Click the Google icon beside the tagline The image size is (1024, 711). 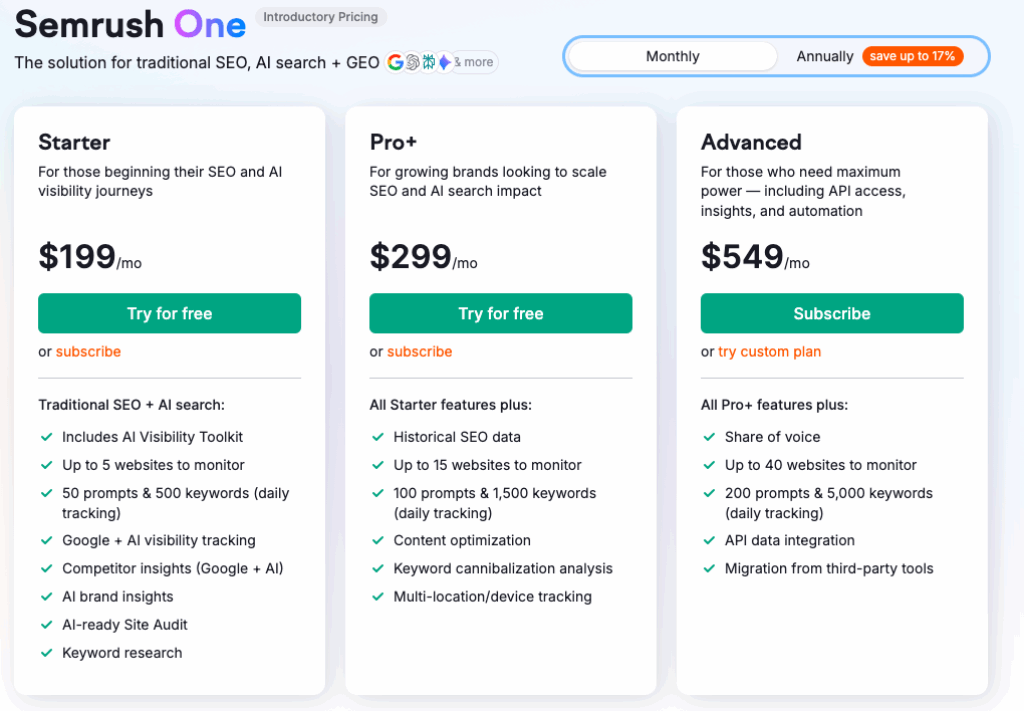click(395, 62)
